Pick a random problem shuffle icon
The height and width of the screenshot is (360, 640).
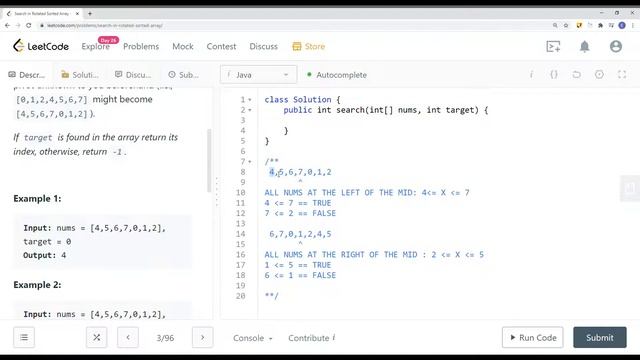click(x=97, y=338)
